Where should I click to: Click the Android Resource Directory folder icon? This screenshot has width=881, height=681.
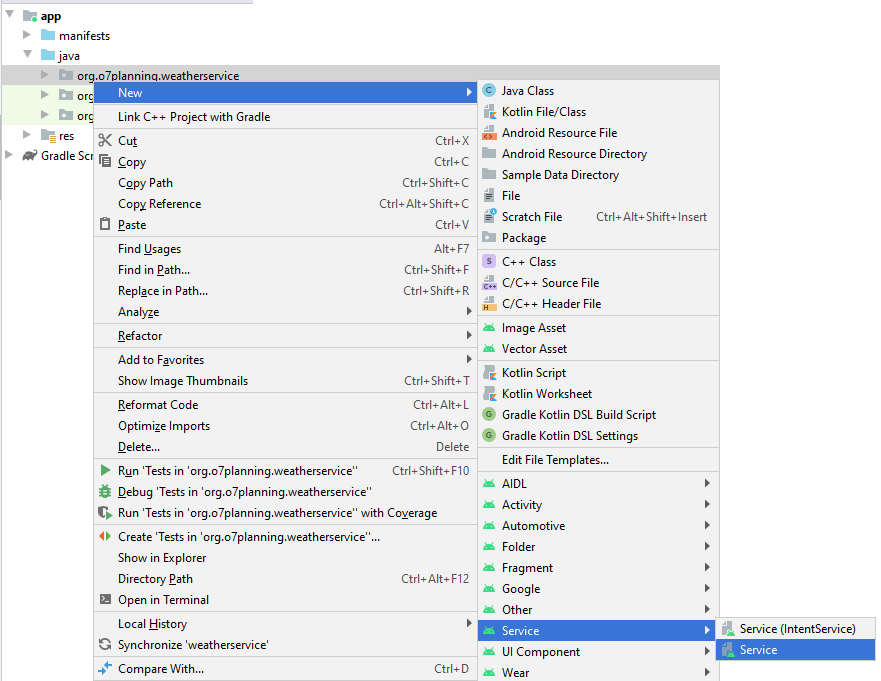pyautogui.click(x=489, y=153)
